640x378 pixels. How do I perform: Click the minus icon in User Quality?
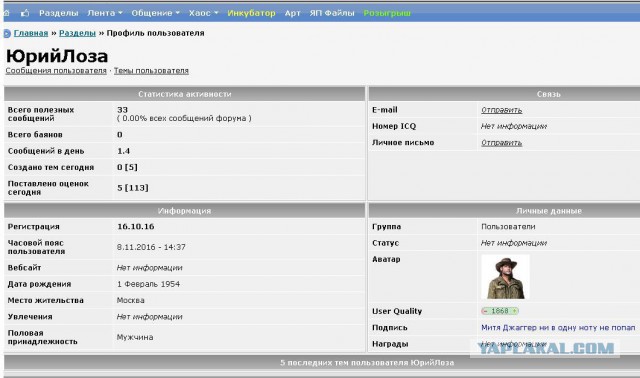[485, 311]
